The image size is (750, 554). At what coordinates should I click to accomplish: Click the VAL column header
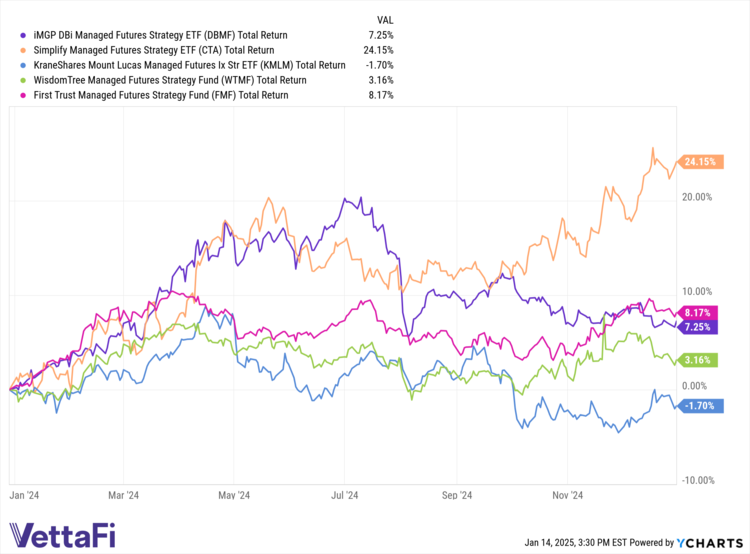384,19
